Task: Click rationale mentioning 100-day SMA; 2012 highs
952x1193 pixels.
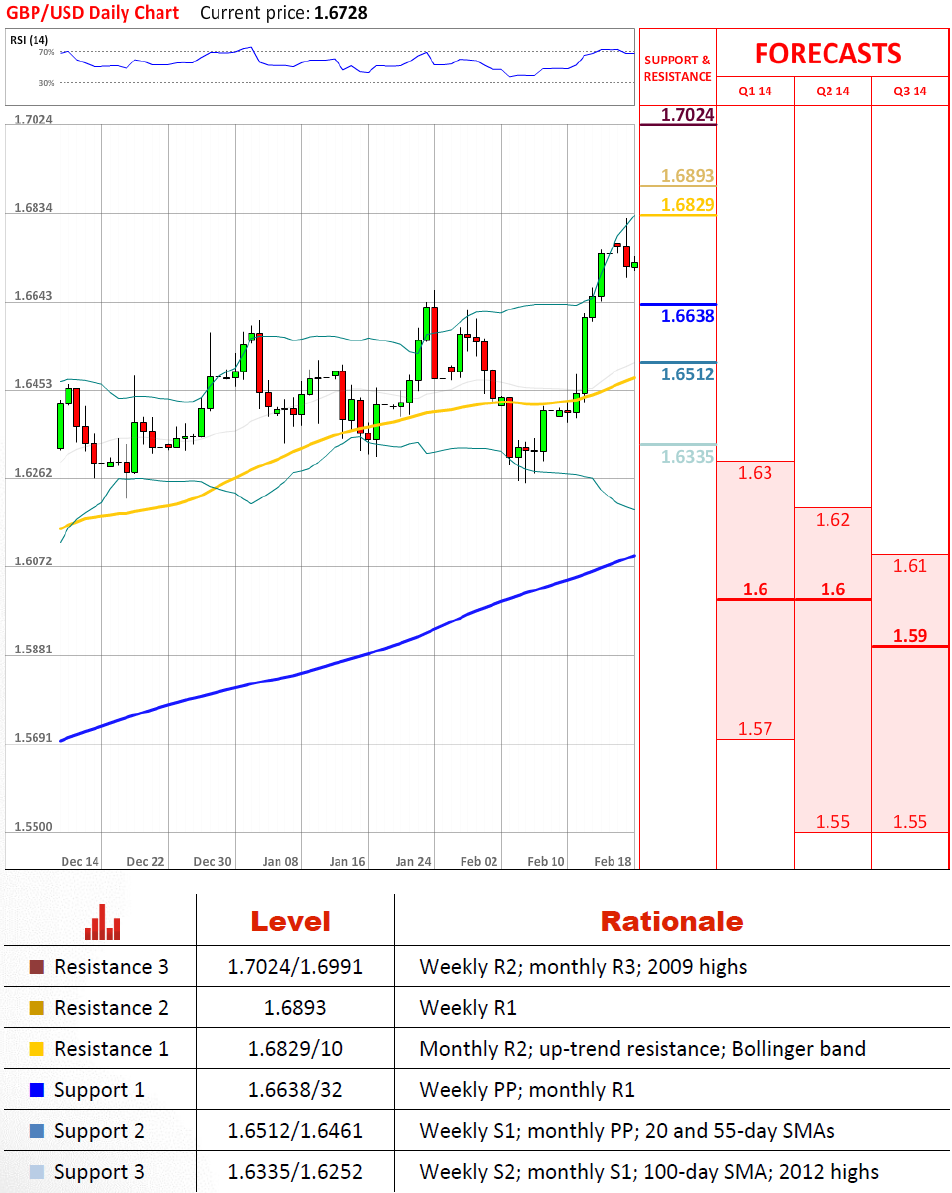Action: click(x=649, y=1172)
